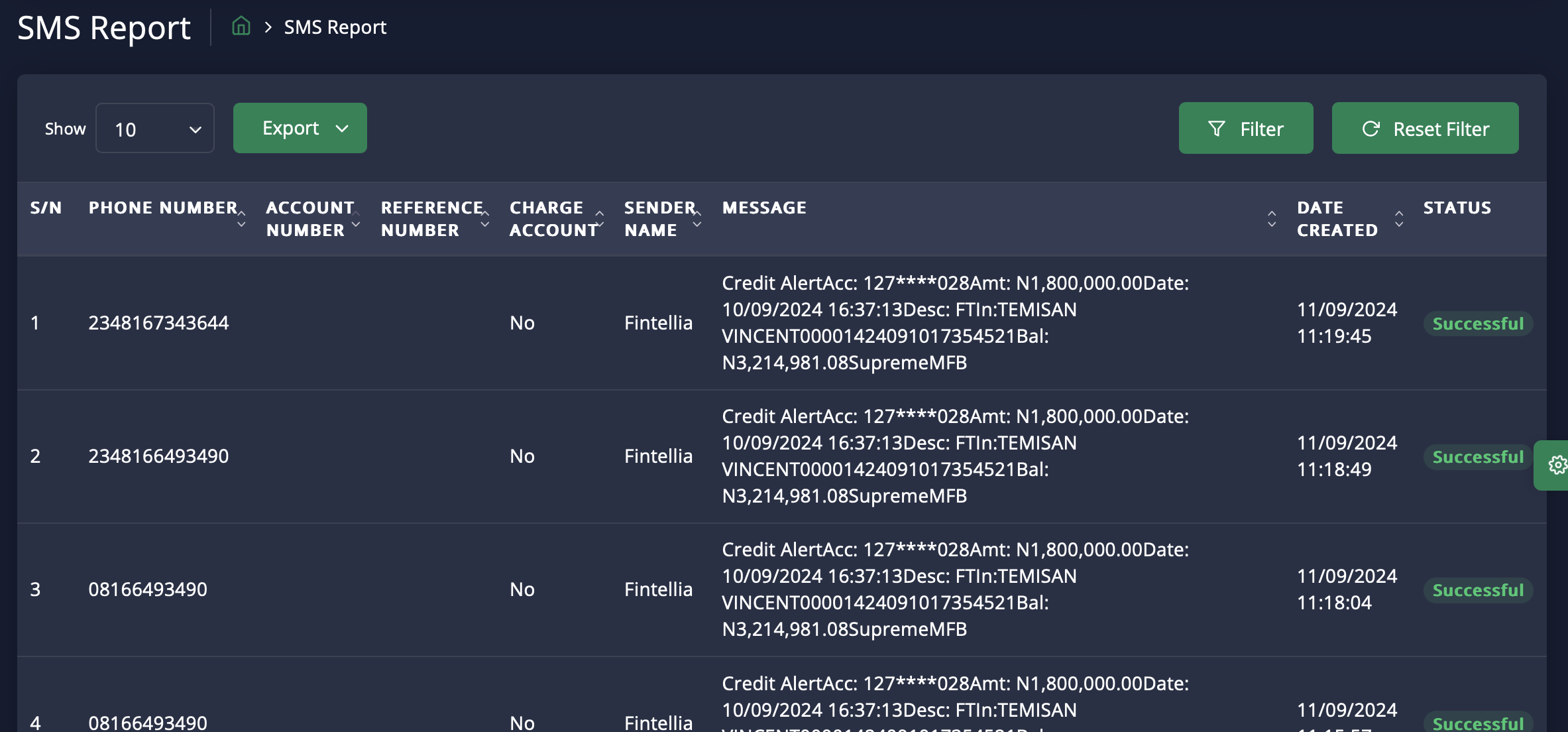The width and height of the screenshot is (1568, 732).
Task: Click the Reset Filter button
Action: pyautogui.click(x=1425, y=129)
